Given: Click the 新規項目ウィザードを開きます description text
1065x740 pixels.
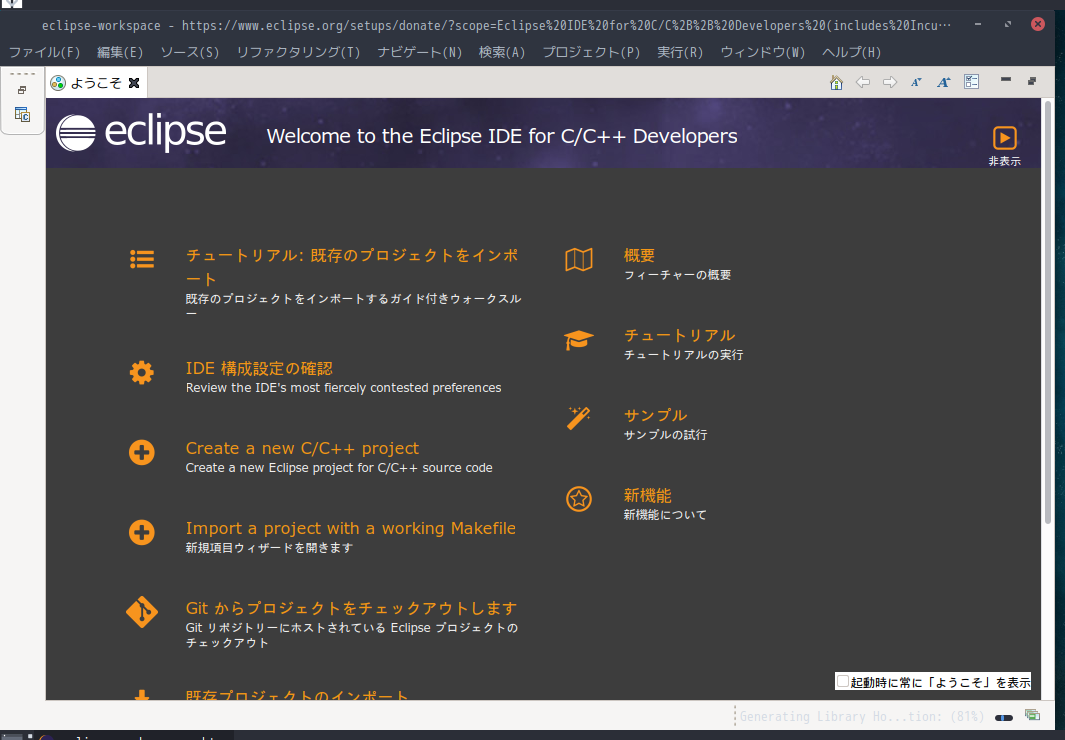Looking at the screenshot, I should click(x=269, y=548).
